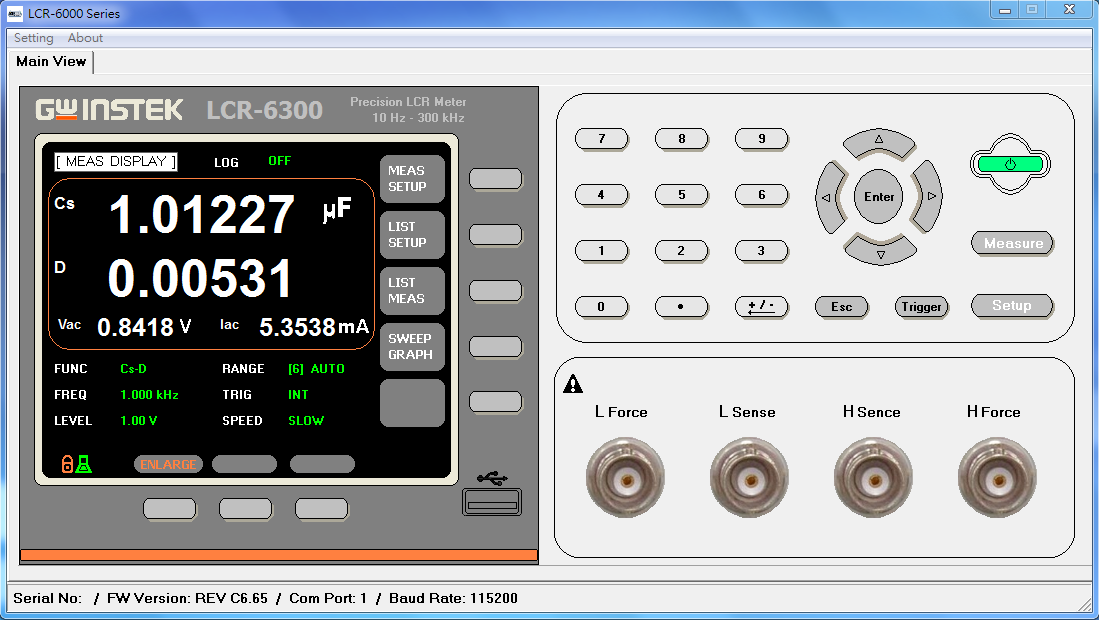Viewport: 1099px width, 620px height.
Task: Click the H Sence BNC connector
Action: click(873, 478)
